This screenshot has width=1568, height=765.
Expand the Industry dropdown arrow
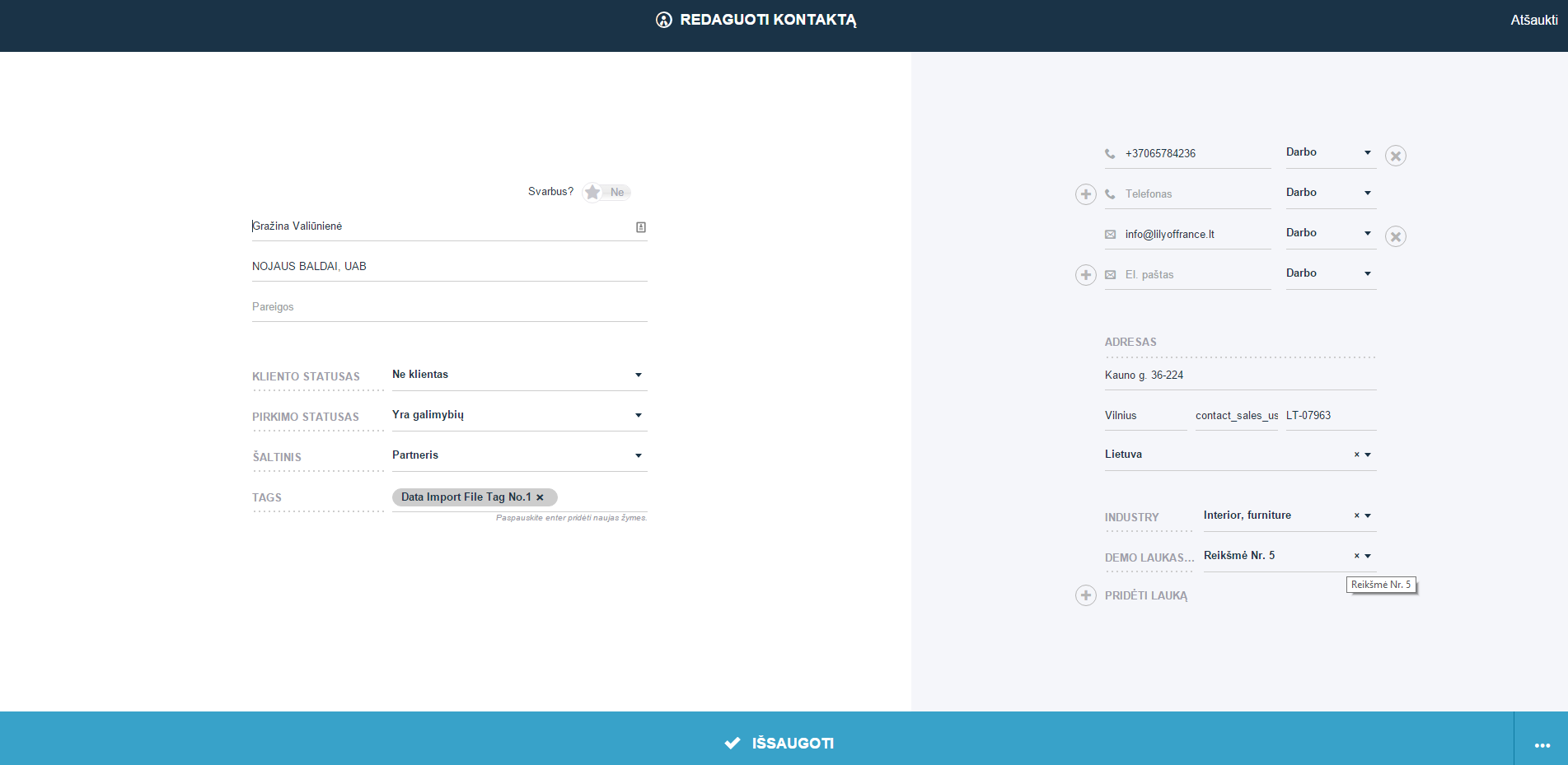[x=1368, y=515]
